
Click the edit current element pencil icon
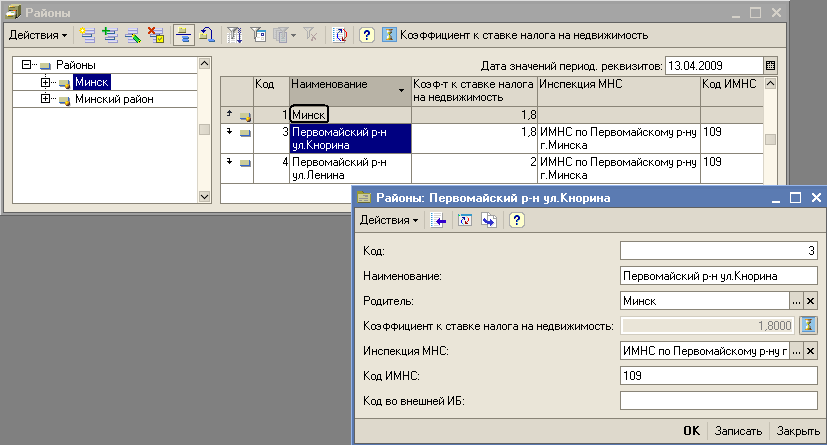(x=133, y=35)
